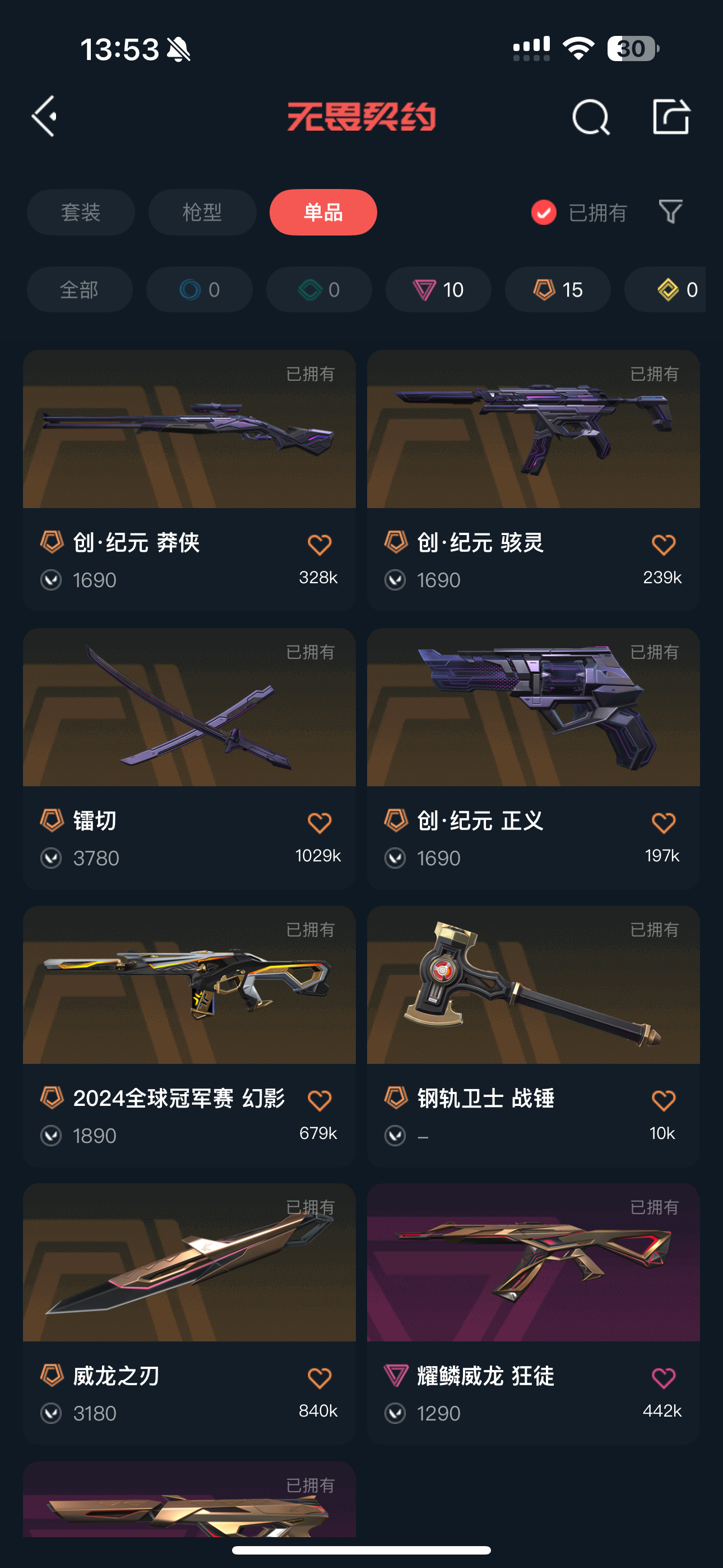723x1568 pixels.
Task: Tap heart icon on 钢轨卫士 战锤
Action: pos(664,1100)
